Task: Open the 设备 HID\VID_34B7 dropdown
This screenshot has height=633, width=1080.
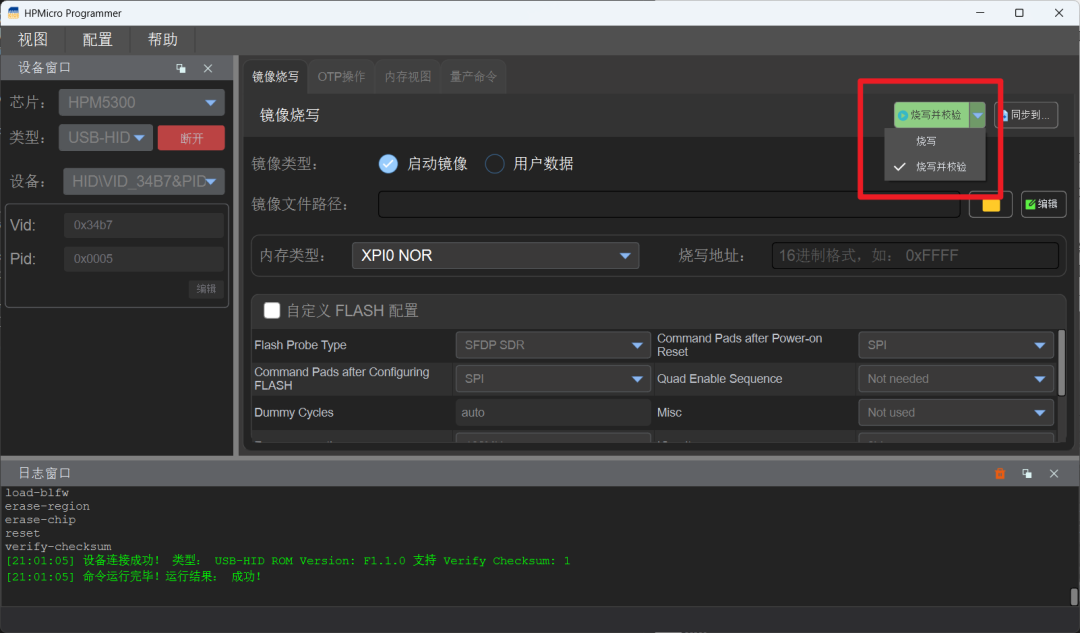Action: pos(144,181)
